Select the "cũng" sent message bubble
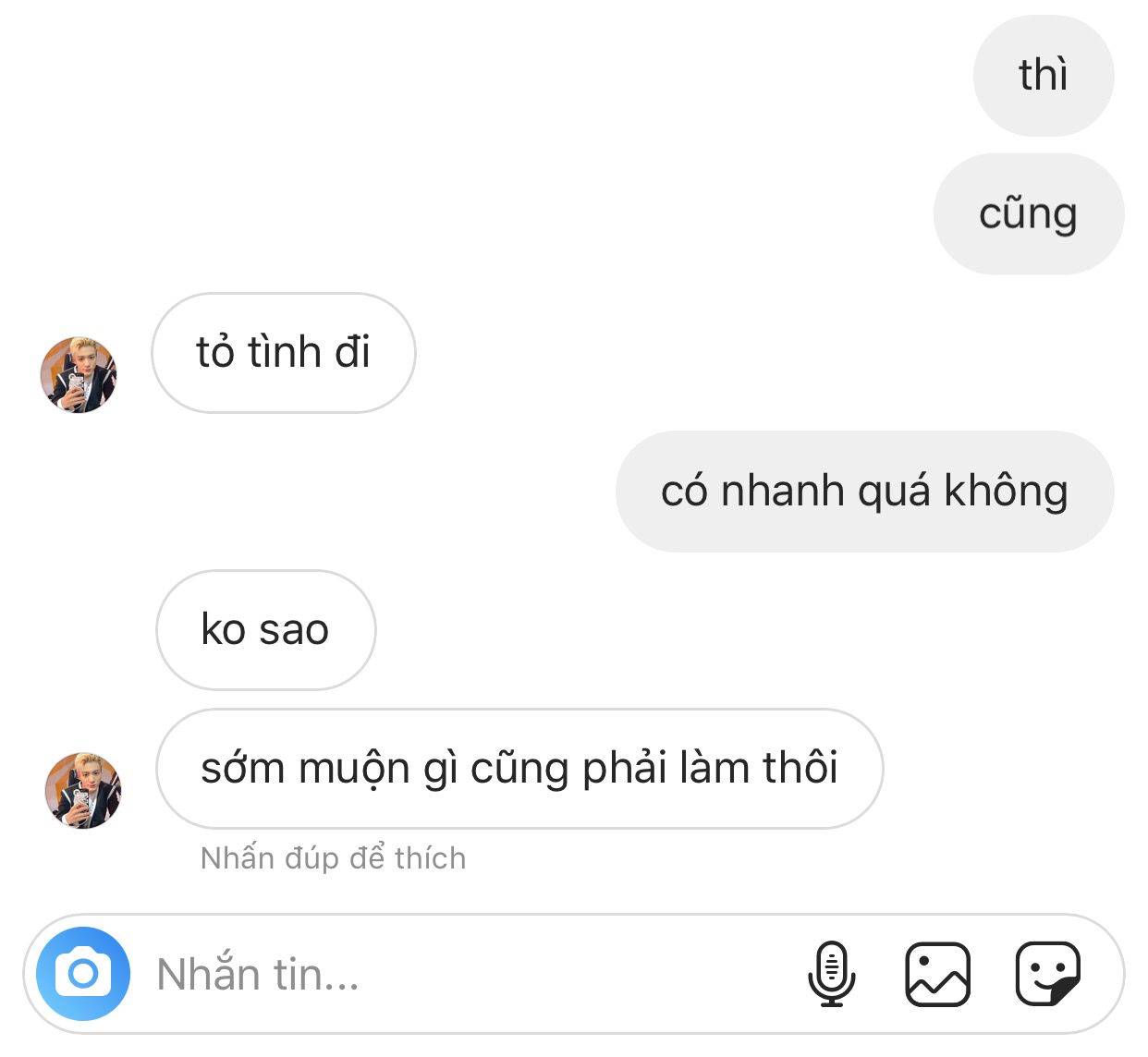 tap(1029, 214)
